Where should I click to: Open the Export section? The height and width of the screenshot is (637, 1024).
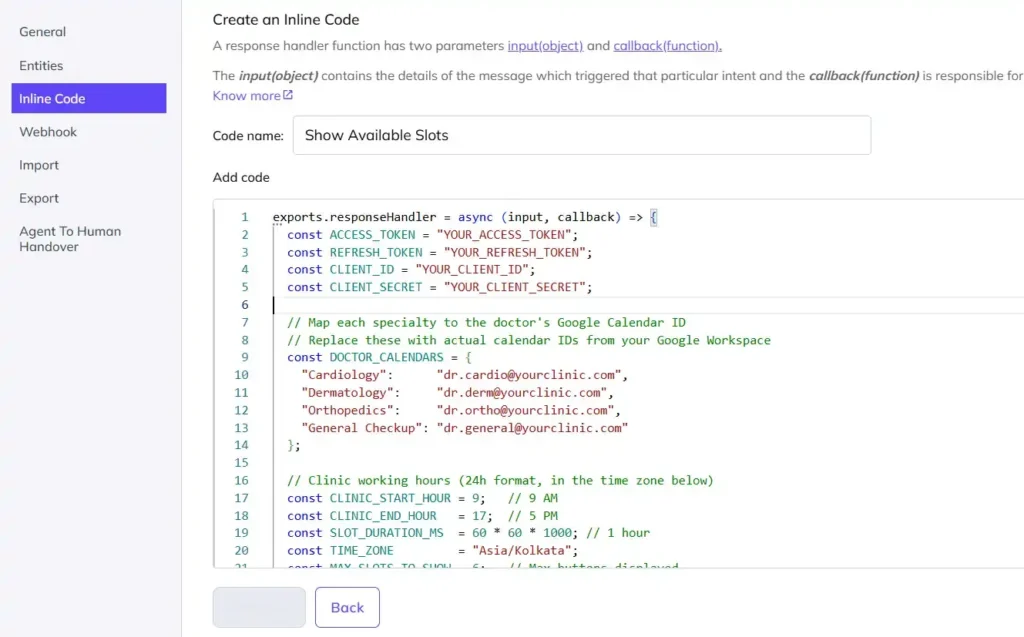[x=38, y=198]
